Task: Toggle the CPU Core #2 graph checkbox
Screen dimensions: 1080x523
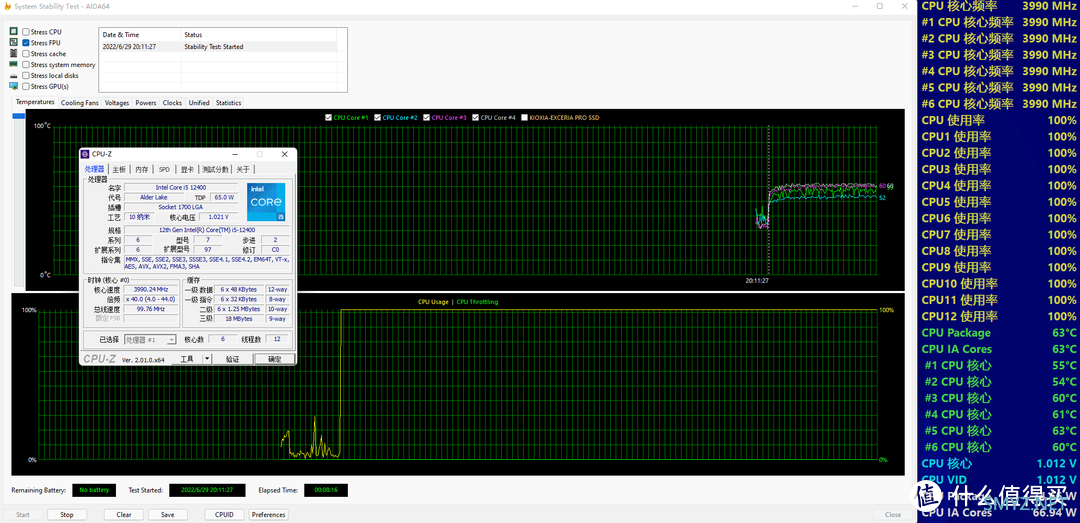Action: point(377,118)
